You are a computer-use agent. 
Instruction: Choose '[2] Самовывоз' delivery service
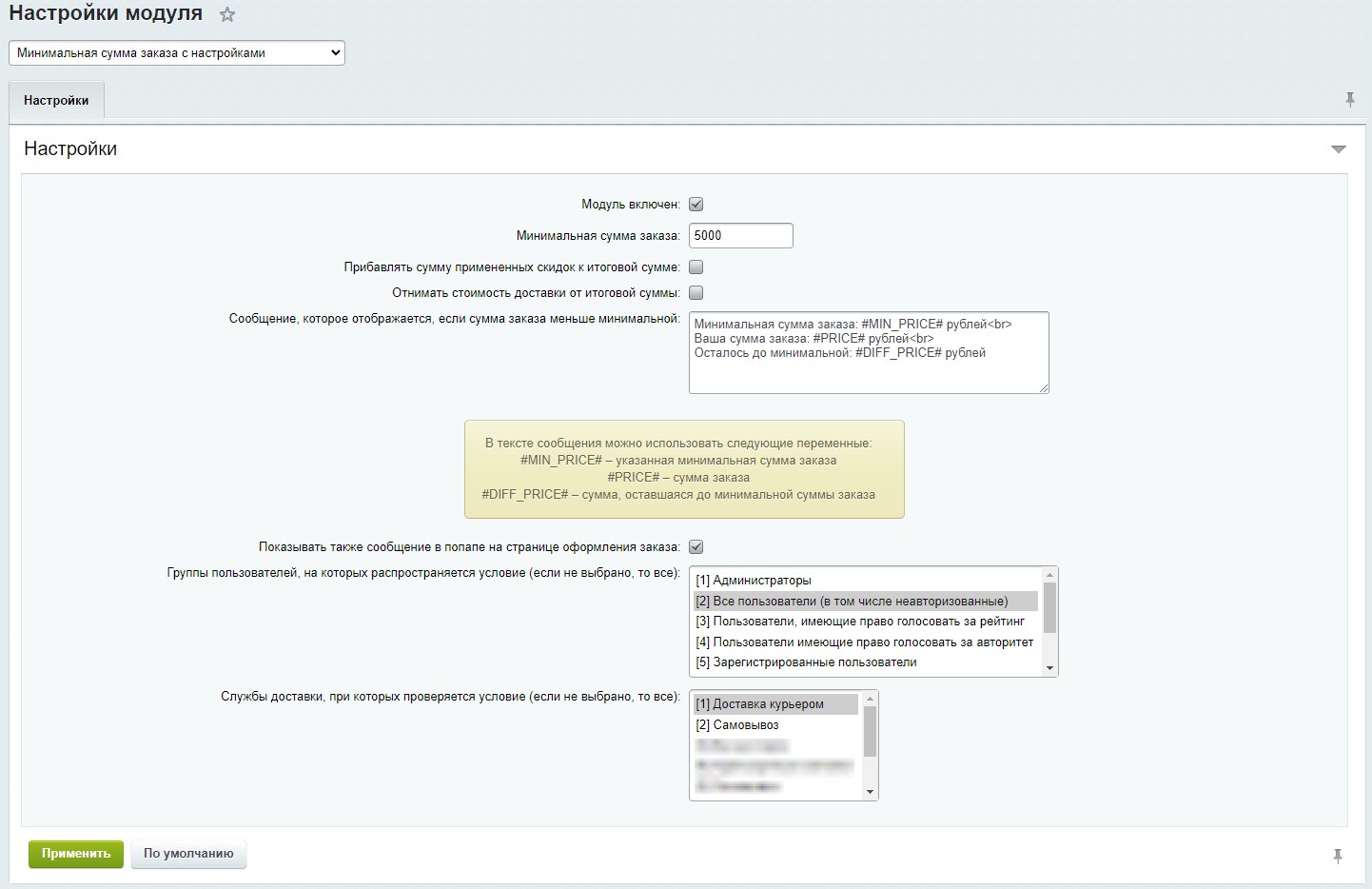pyautogui.click(x=736, y=725)
